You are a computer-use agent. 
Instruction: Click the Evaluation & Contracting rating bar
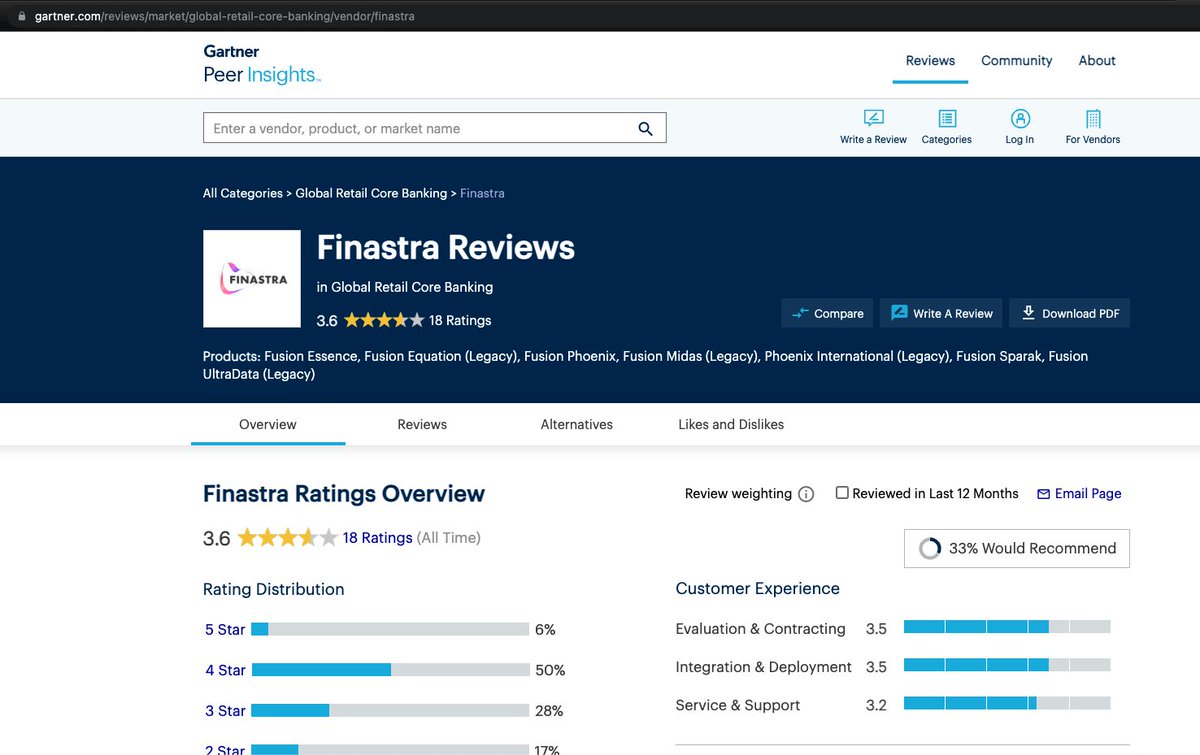1007,627
